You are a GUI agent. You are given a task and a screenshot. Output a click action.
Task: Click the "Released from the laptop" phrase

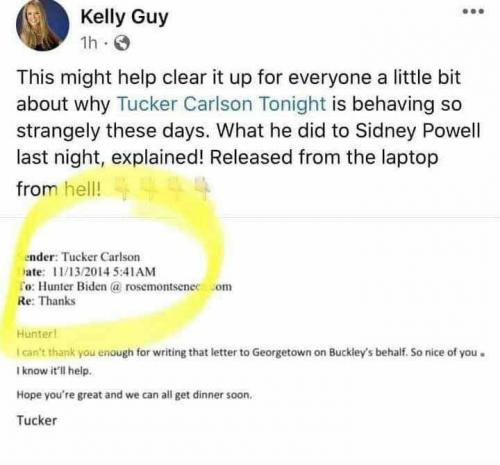point(324,157)
